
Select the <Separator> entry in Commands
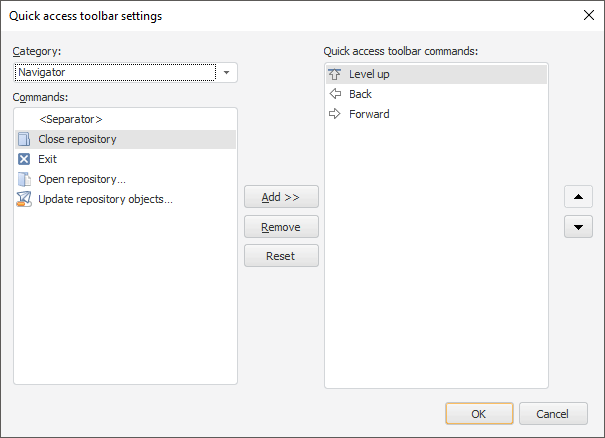[70, 119]
